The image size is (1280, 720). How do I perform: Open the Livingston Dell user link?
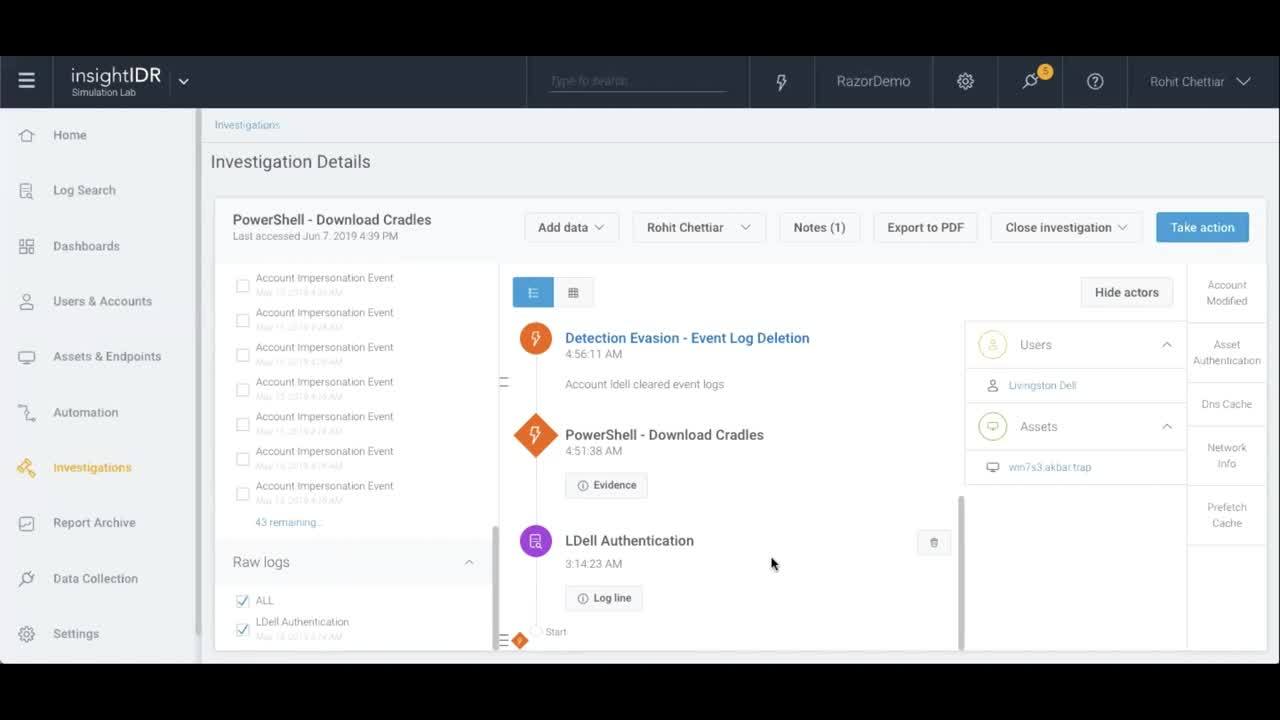pyautogui.click(x=1042, y=385)
